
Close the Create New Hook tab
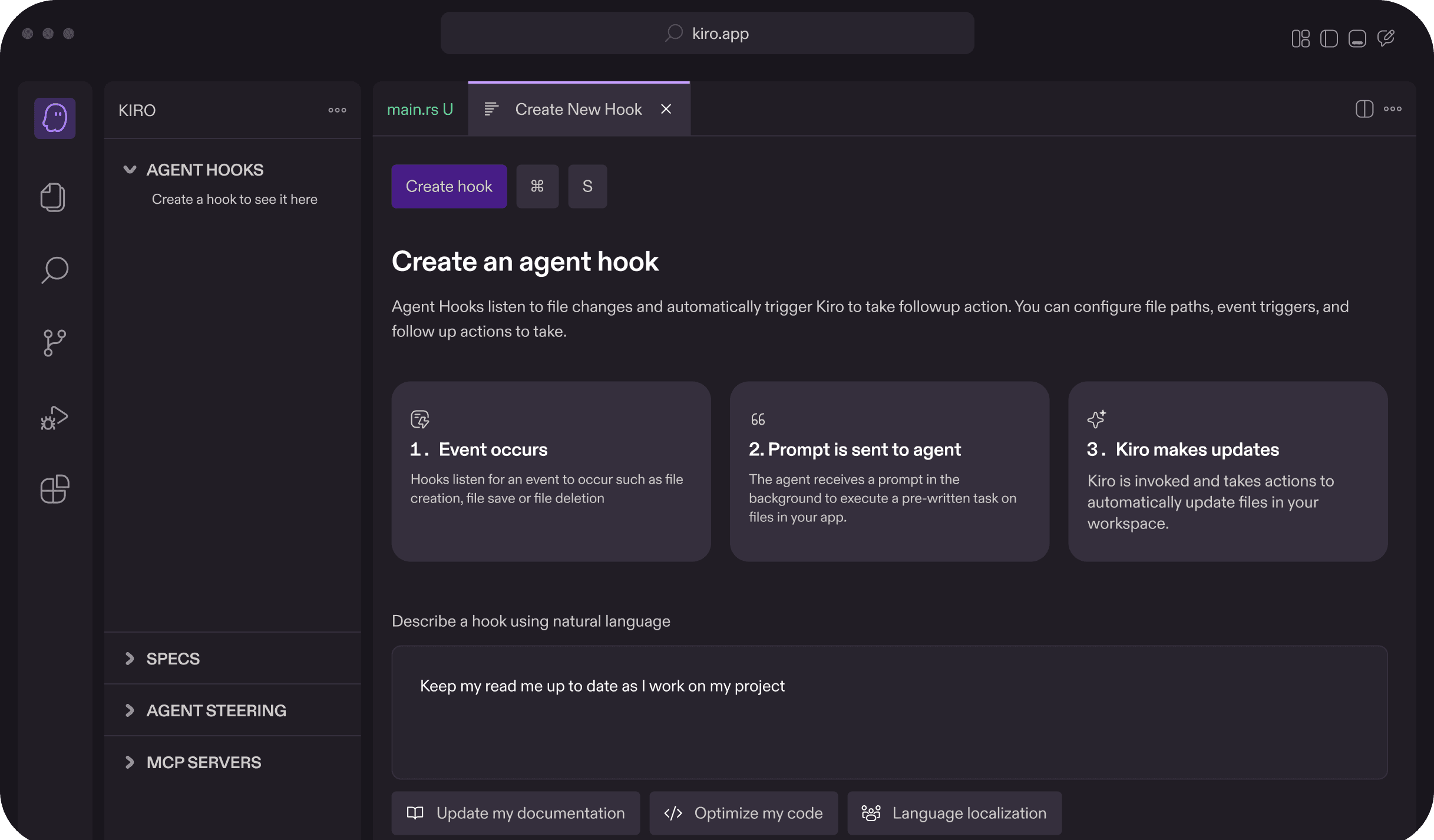(x=666, y=110)
